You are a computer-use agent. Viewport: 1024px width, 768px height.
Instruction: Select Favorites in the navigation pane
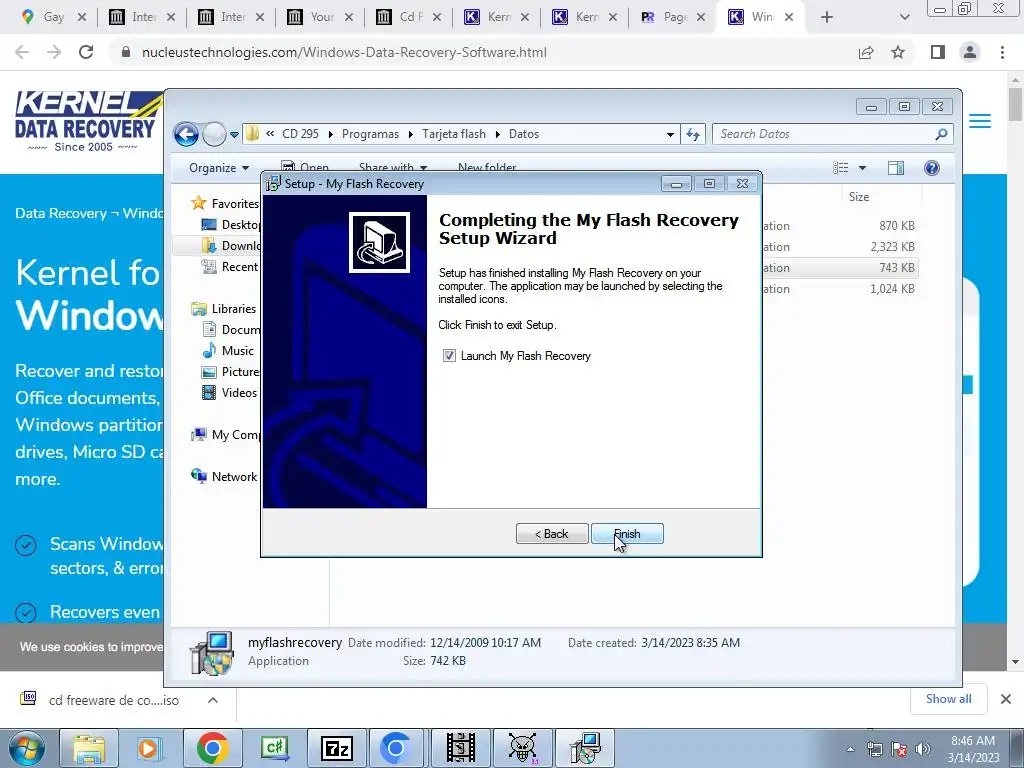pyautogui.click(x=225, y=204)
